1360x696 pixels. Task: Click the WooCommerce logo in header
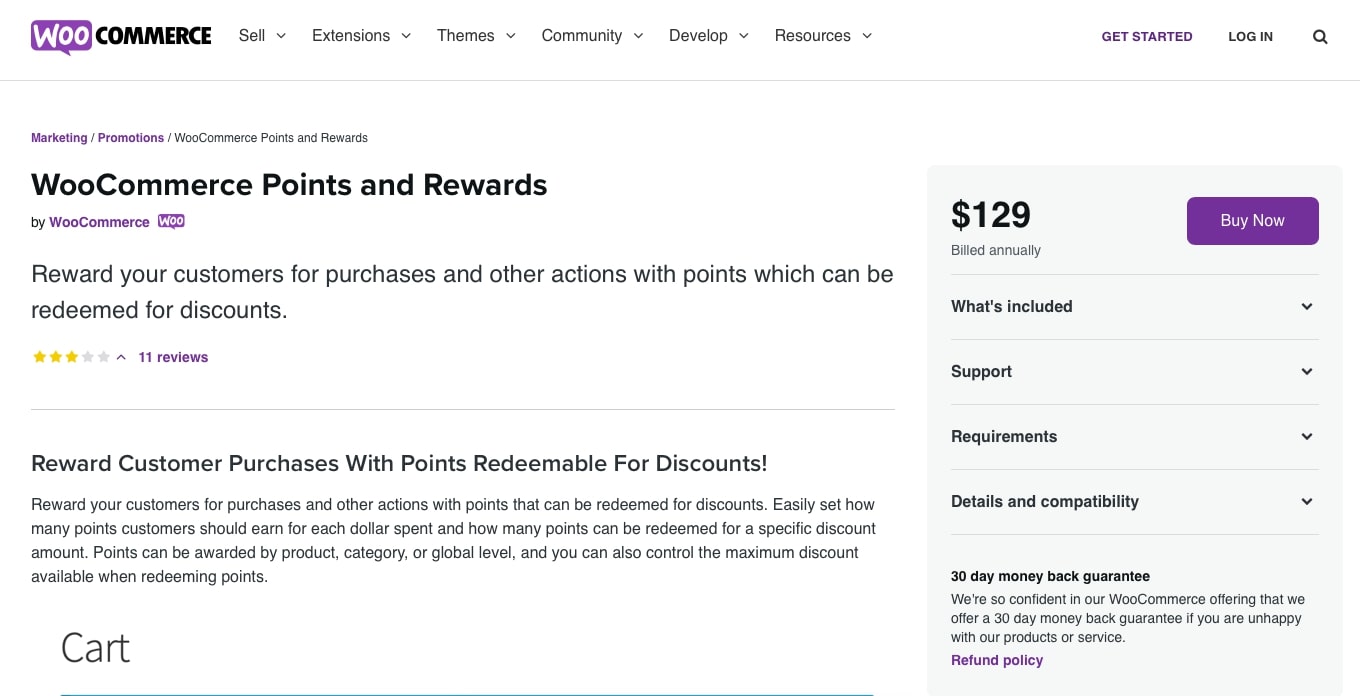[x=121, y=36]
